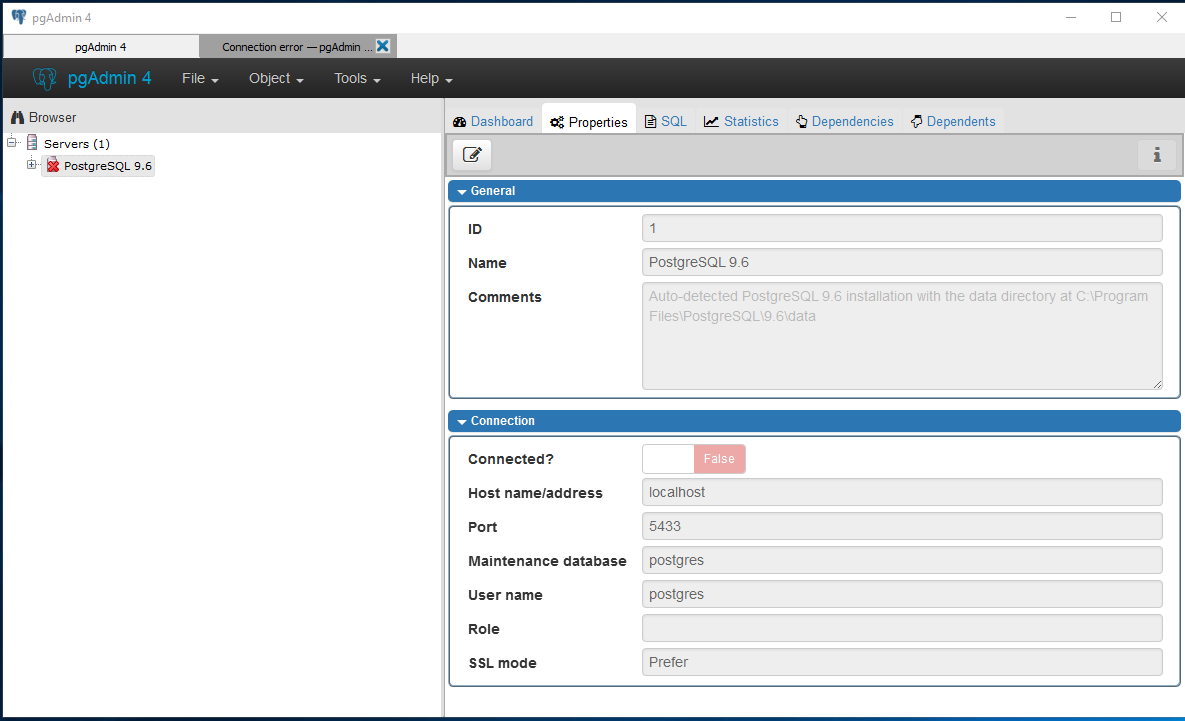Image resolution: width=1185 pixels, height=721 pixels.
Task: Open the File menu
Action: click(x=200, y=78)
